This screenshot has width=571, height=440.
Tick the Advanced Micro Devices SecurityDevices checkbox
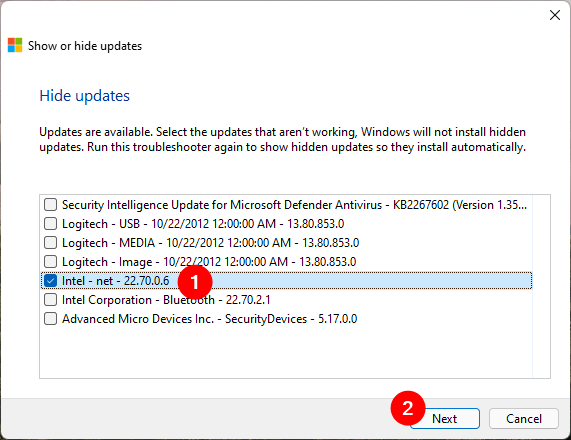tap(50, 319)
